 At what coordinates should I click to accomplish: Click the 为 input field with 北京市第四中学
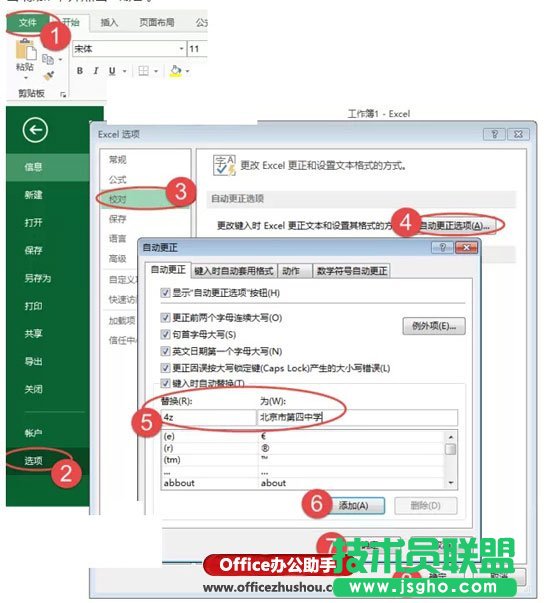(x=357, y=417)
